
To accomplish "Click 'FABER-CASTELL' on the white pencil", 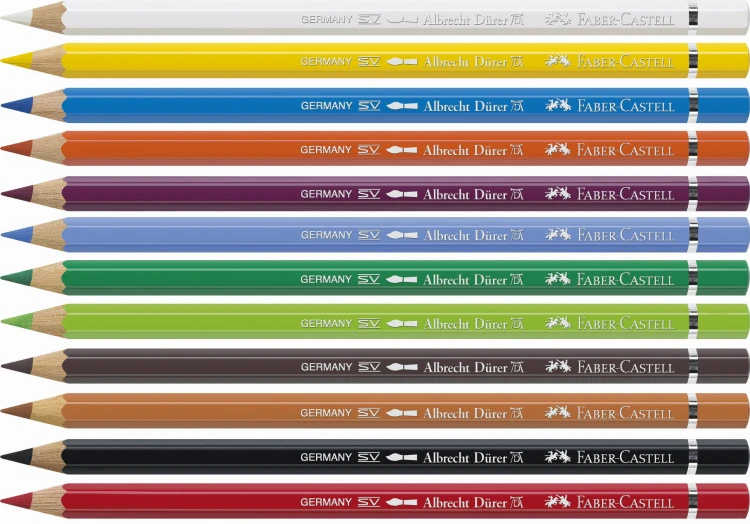I will pyautogui.click(x=626, y=20).
